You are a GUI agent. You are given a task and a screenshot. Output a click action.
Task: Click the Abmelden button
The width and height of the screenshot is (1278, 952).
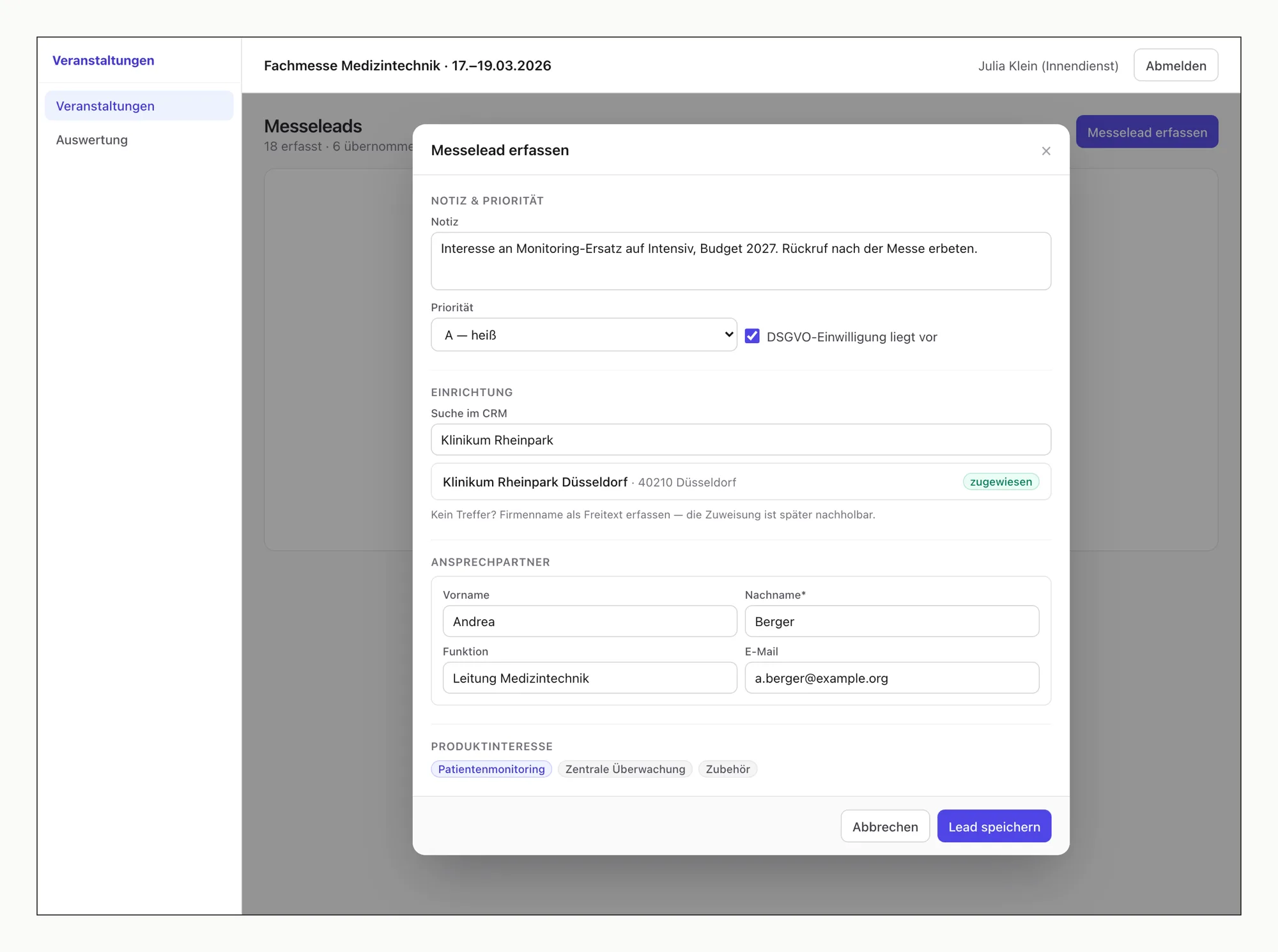pyautogui.click(x=1175, y=65)
